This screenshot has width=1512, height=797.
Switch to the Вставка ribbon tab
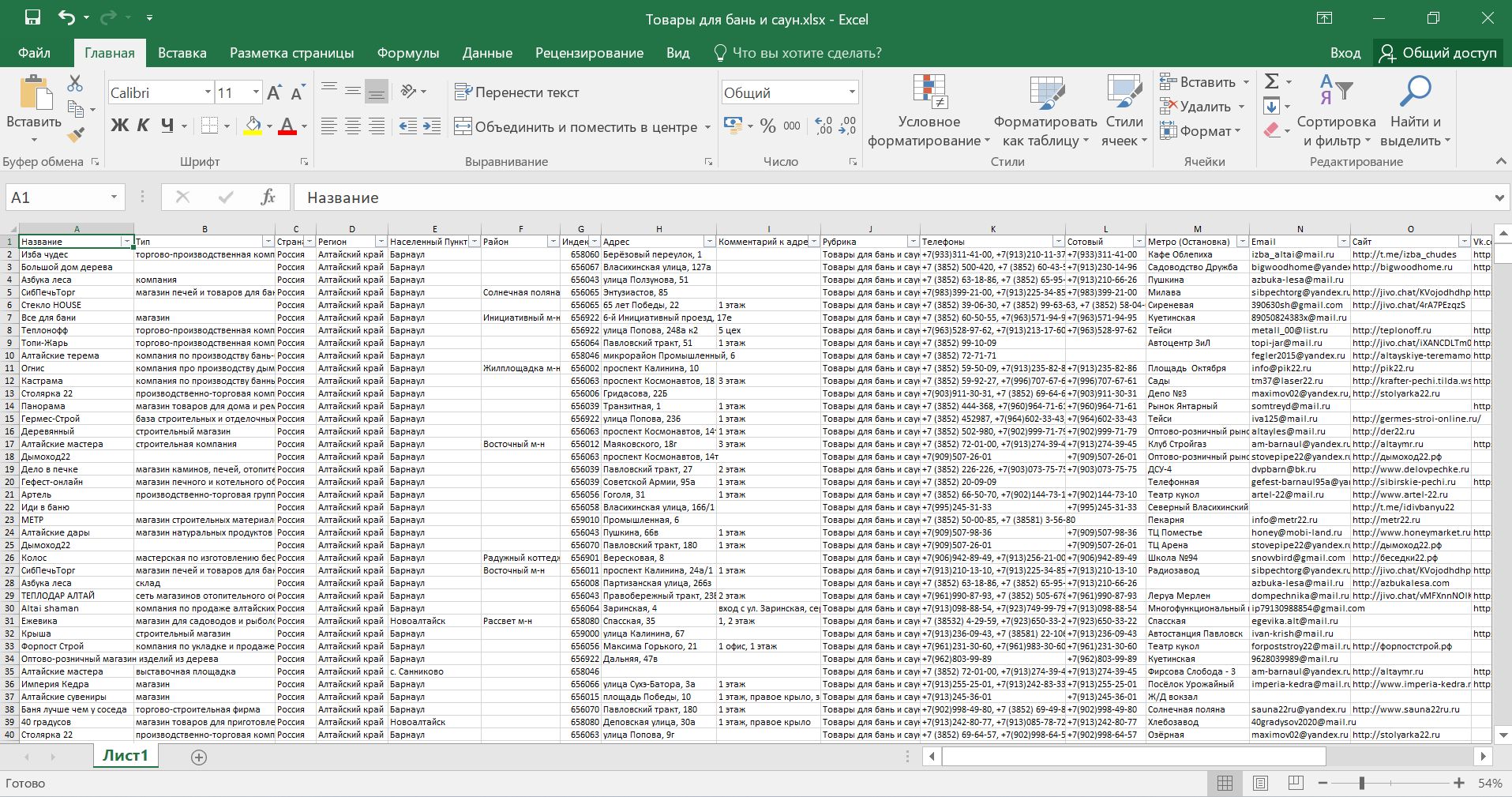point(182,53)
